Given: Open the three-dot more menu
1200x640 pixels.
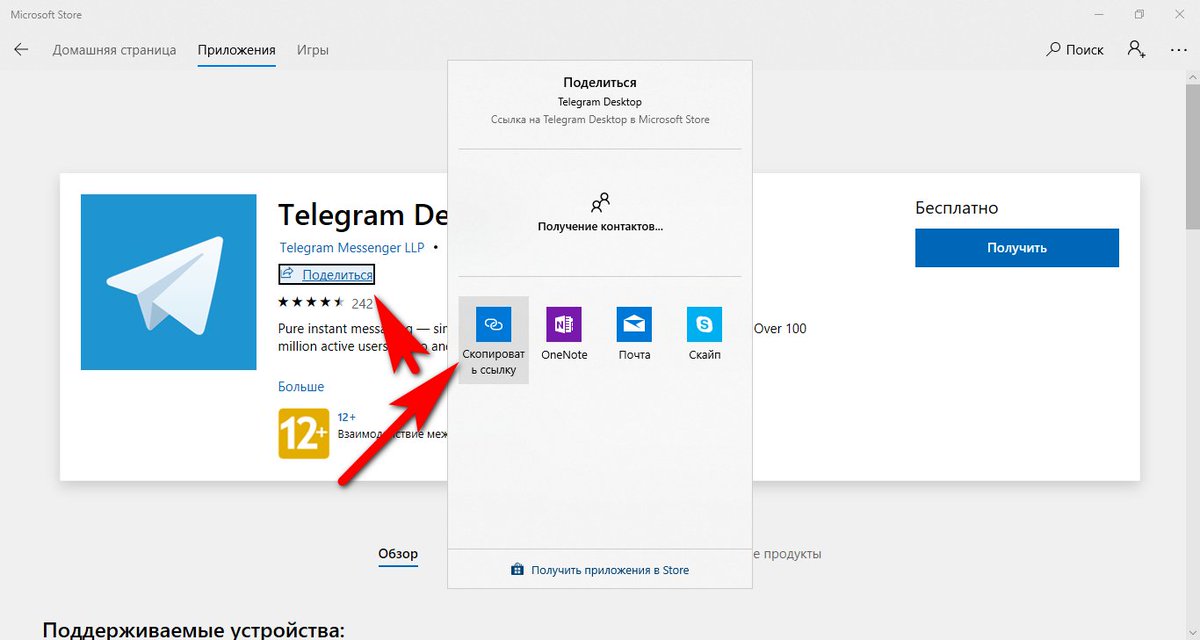Looking at the screenshot, I should pyautogui.click(x=1178, y=49).
